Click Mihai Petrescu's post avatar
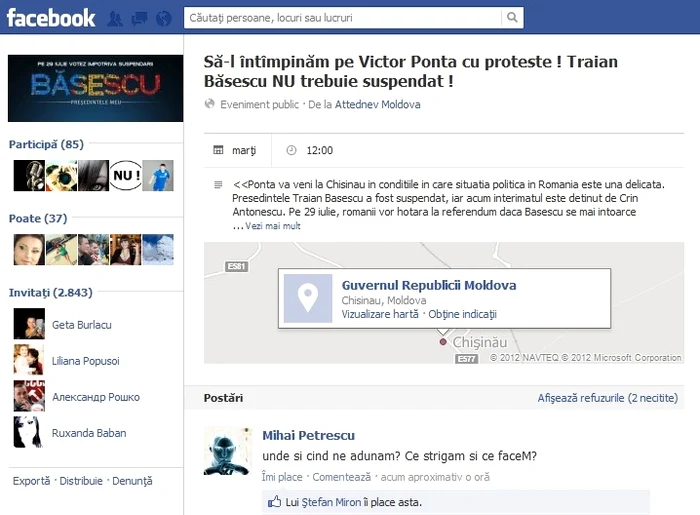Screen dimensions: 700x515 pyautogui.click(x=228, y=451)
